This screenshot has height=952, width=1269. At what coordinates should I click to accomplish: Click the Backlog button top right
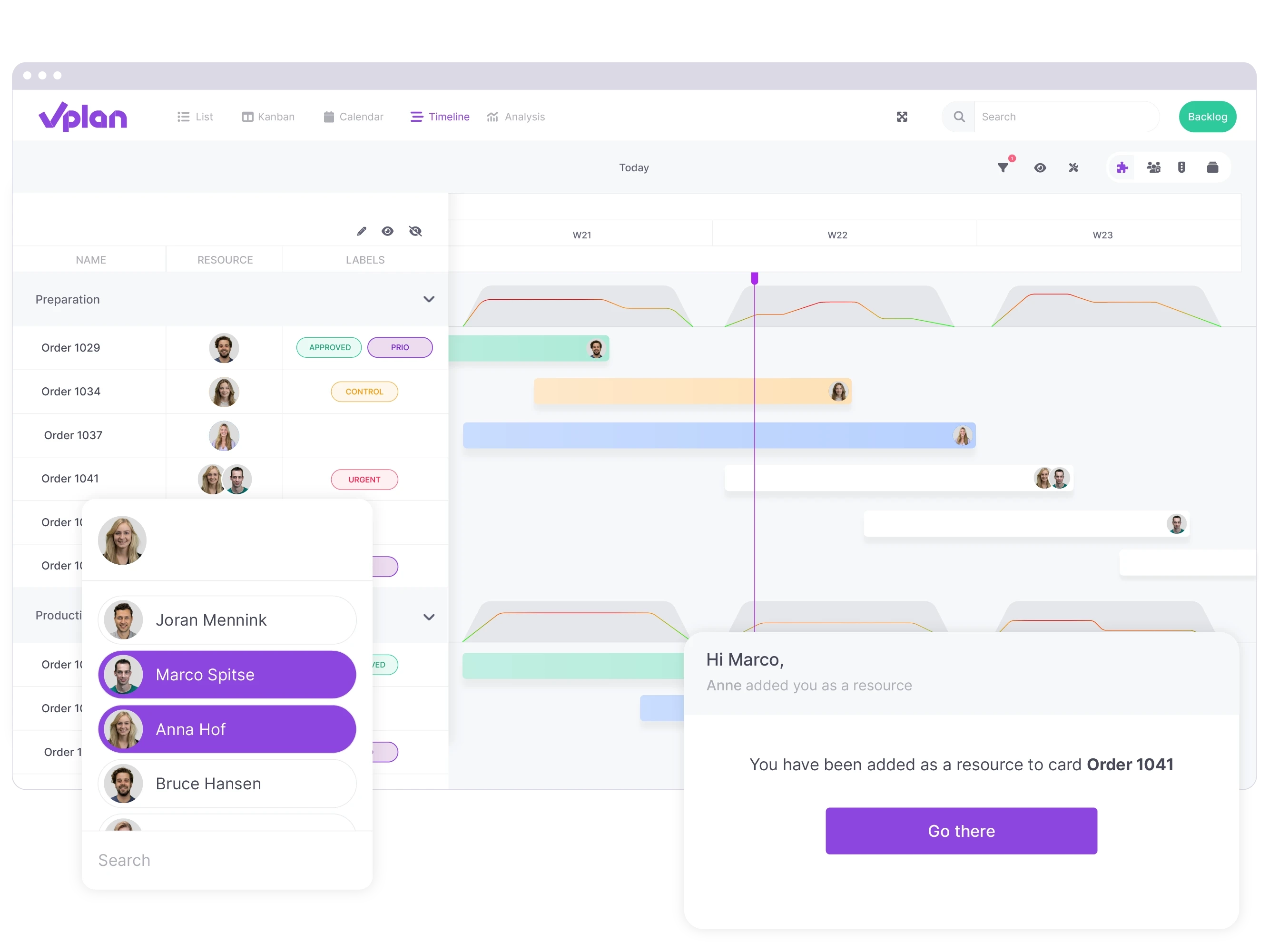(1207, 116)
